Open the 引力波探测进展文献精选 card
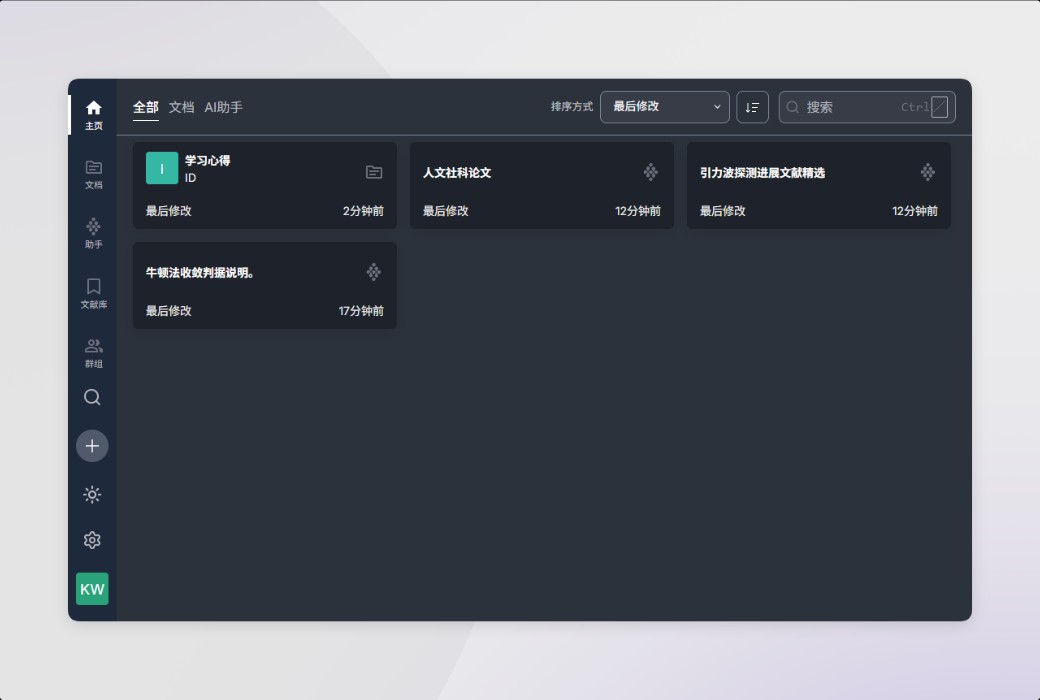1040x700 pixels. pos(818,186)
